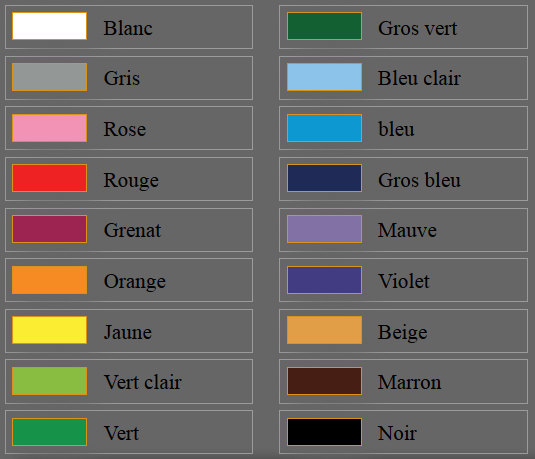Select the Blanc white color swatch
The height and width of the screenshot is (459, 535).
point(49,26)
